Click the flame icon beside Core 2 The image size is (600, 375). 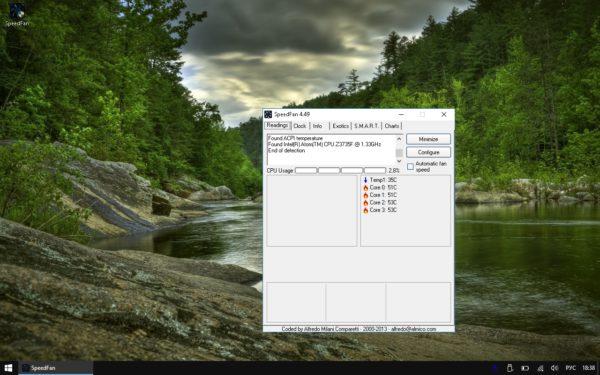click(x=365, y=202)
